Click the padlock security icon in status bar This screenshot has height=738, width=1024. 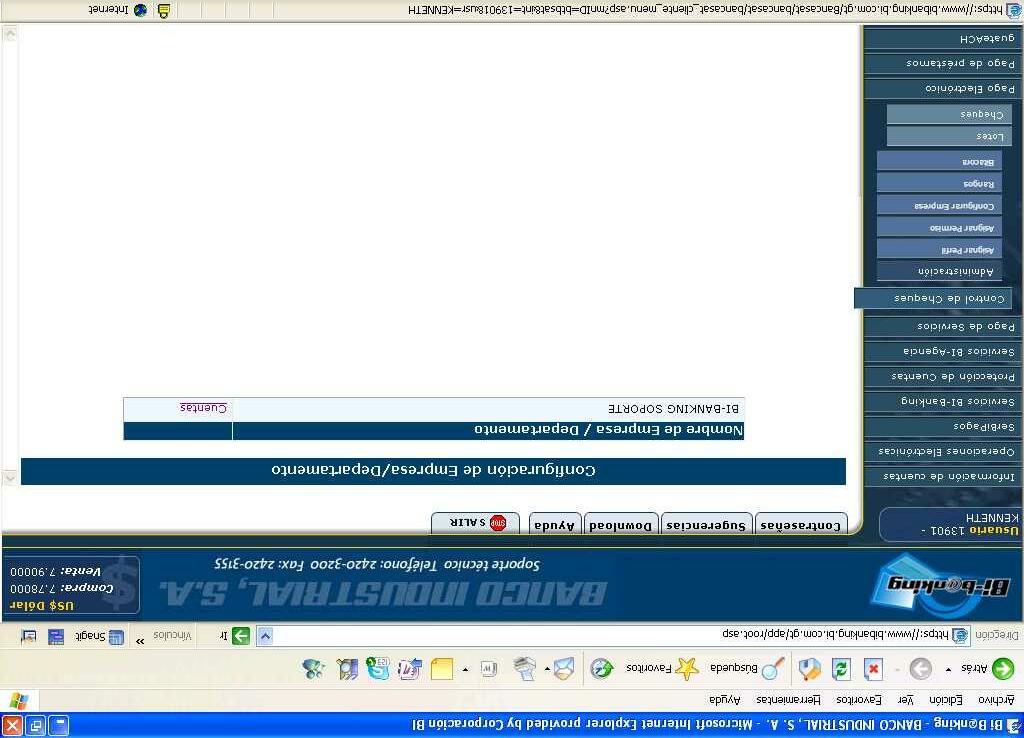164,10
